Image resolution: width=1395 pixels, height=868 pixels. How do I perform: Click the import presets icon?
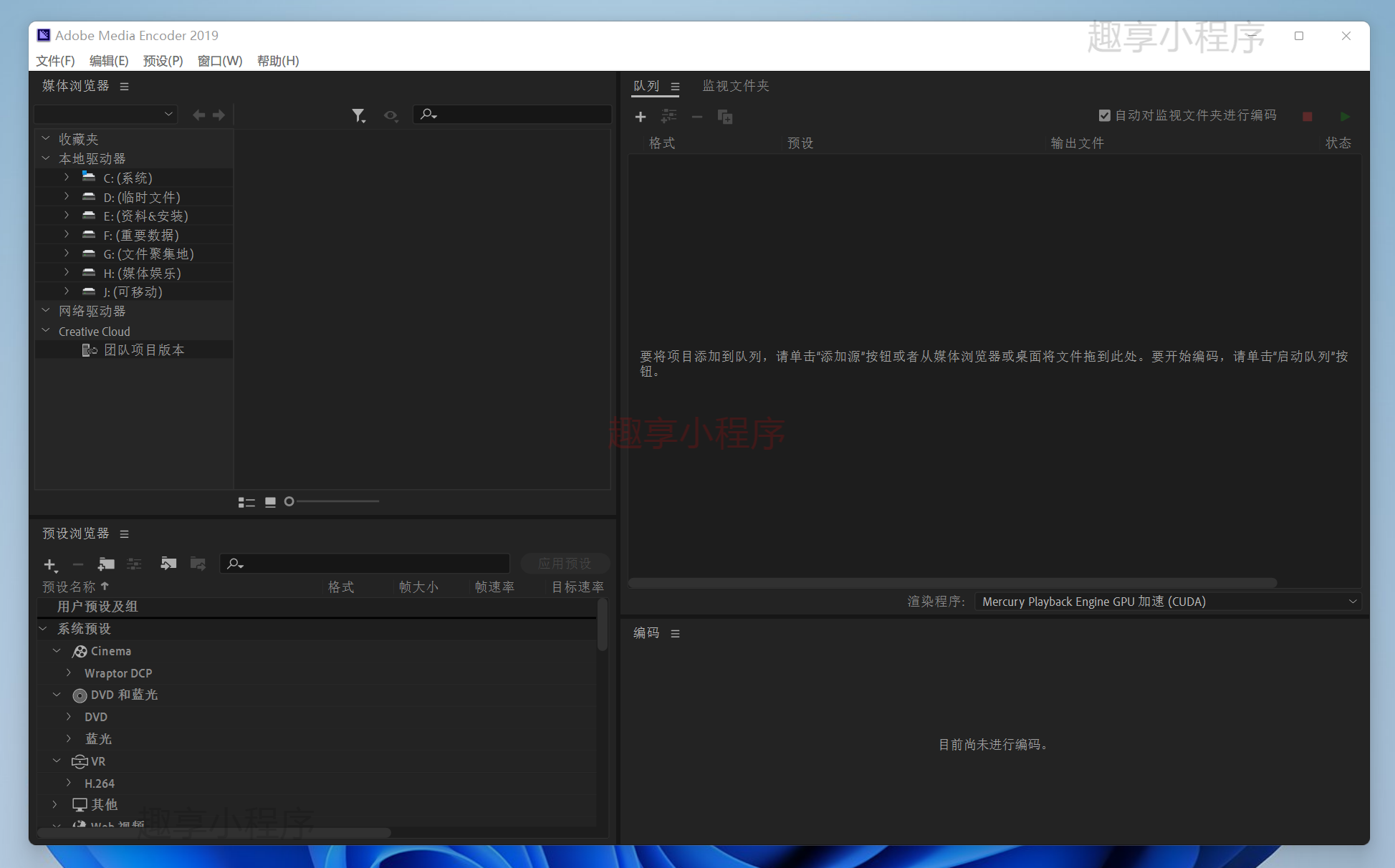tap(168, 564)
